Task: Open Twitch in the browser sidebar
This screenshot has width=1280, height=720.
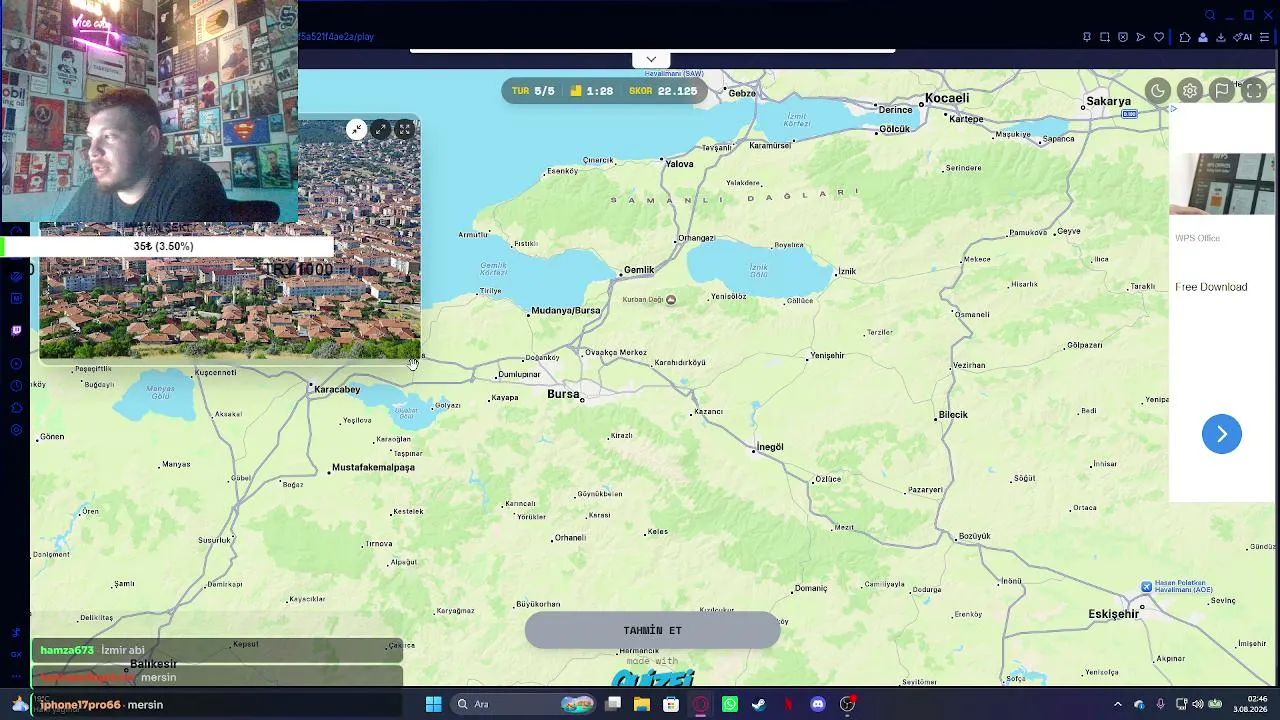Action: point(16,331)
